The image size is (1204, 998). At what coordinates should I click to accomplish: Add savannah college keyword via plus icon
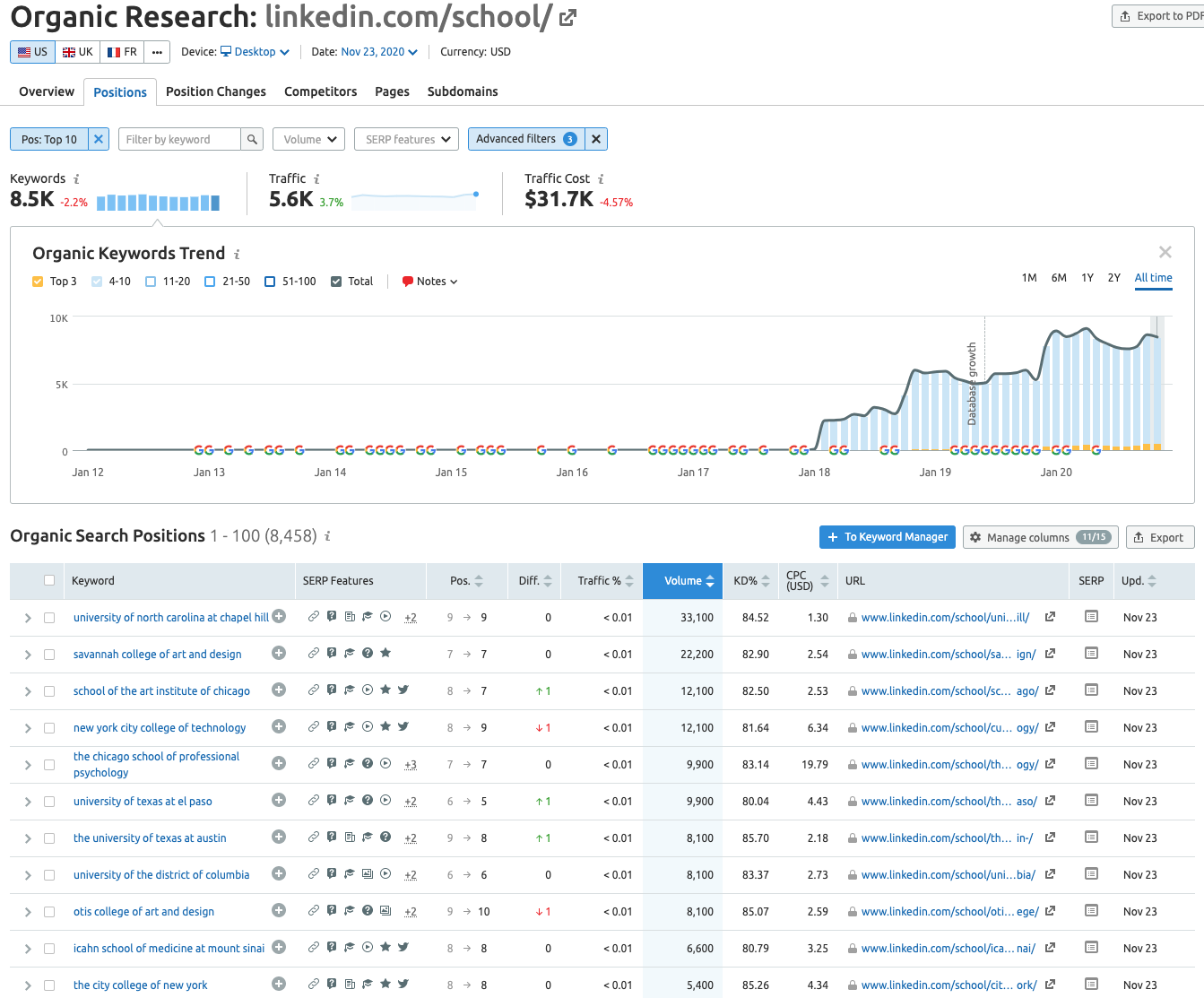(279, 654)
